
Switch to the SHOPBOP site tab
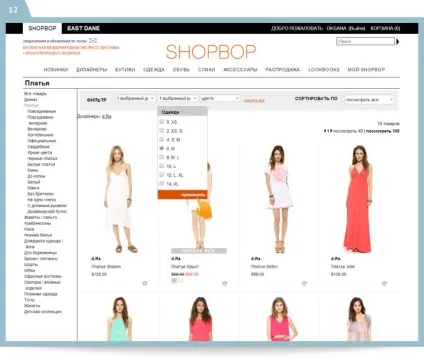42,28
